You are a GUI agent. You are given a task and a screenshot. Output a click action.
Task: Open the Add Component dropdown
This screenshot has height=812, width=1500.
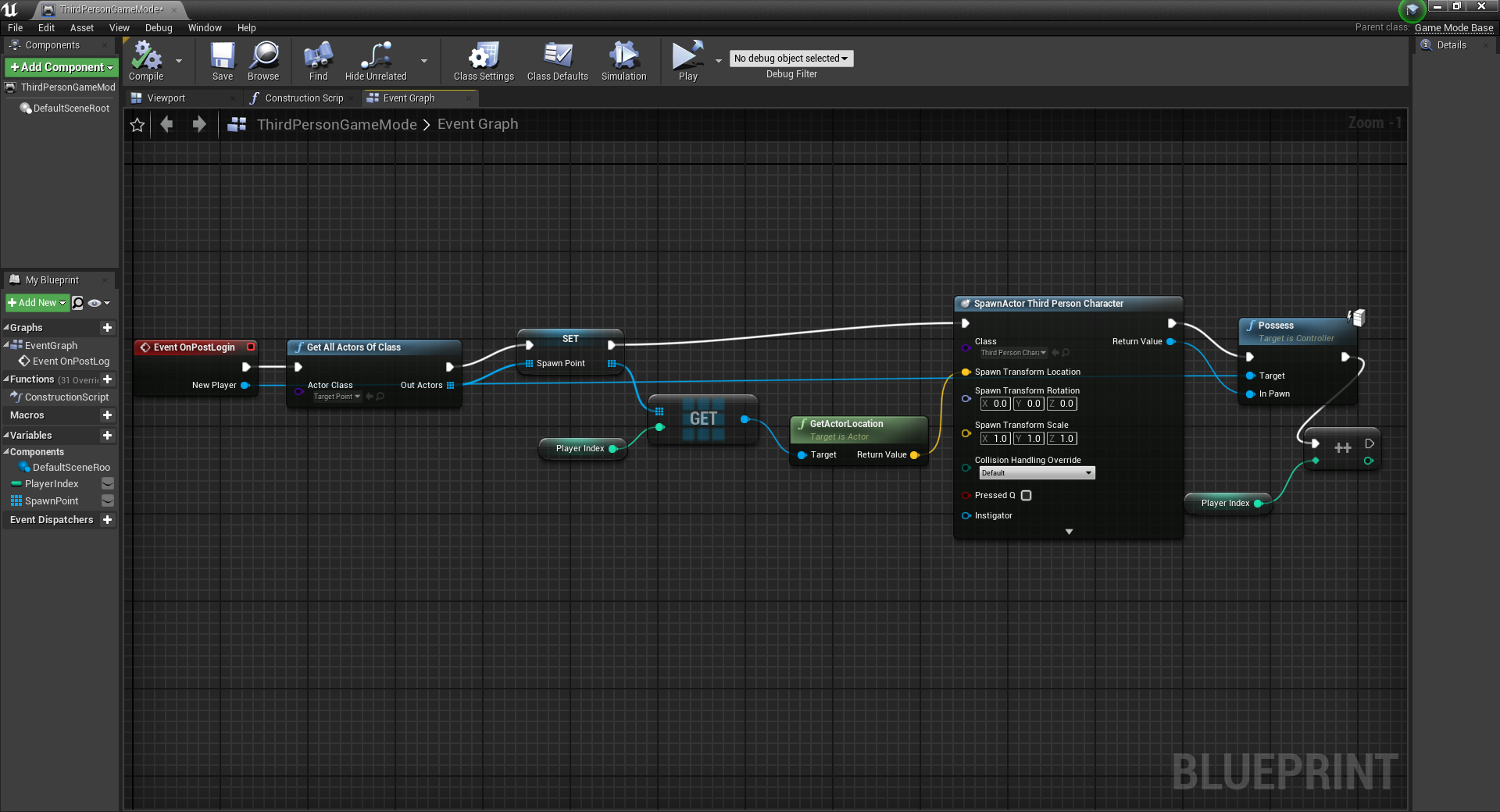62,68
